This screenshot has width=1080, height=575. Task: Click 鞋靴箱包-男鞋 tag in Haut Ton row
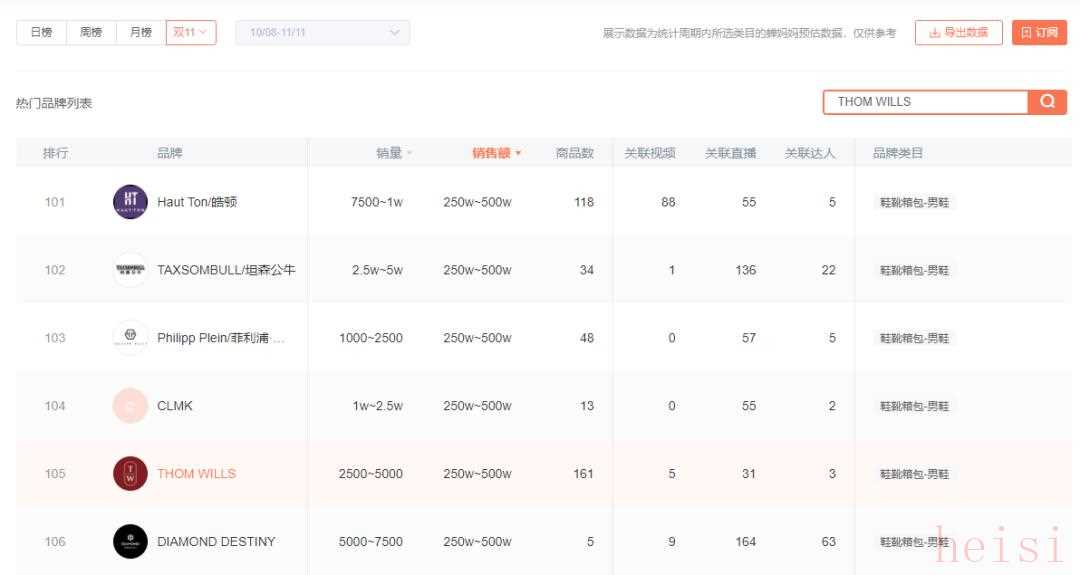tap(914, 202)
